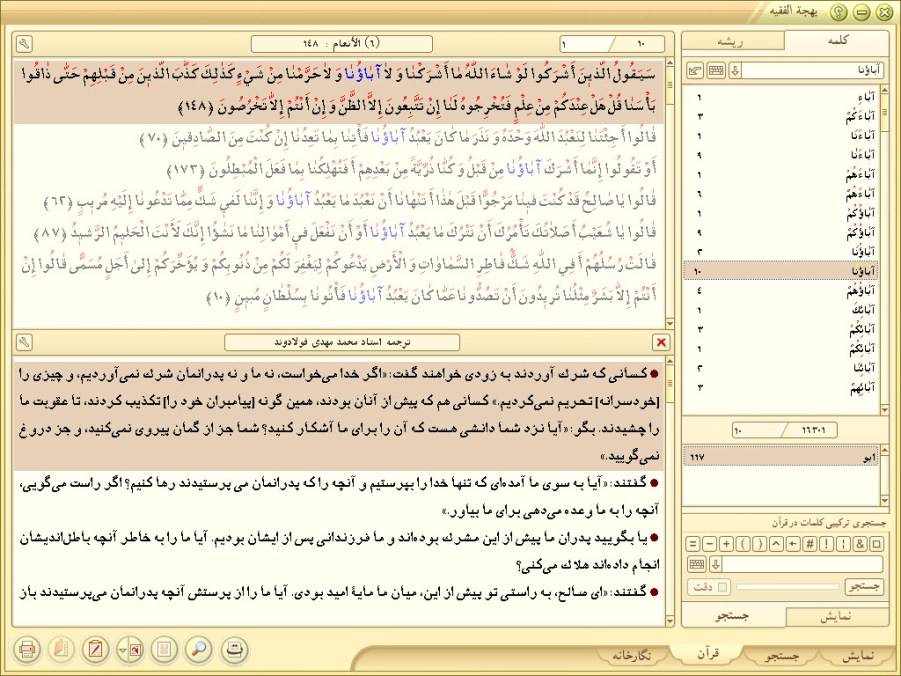Select the root row ابو with count ١١٧

point(781,456)
